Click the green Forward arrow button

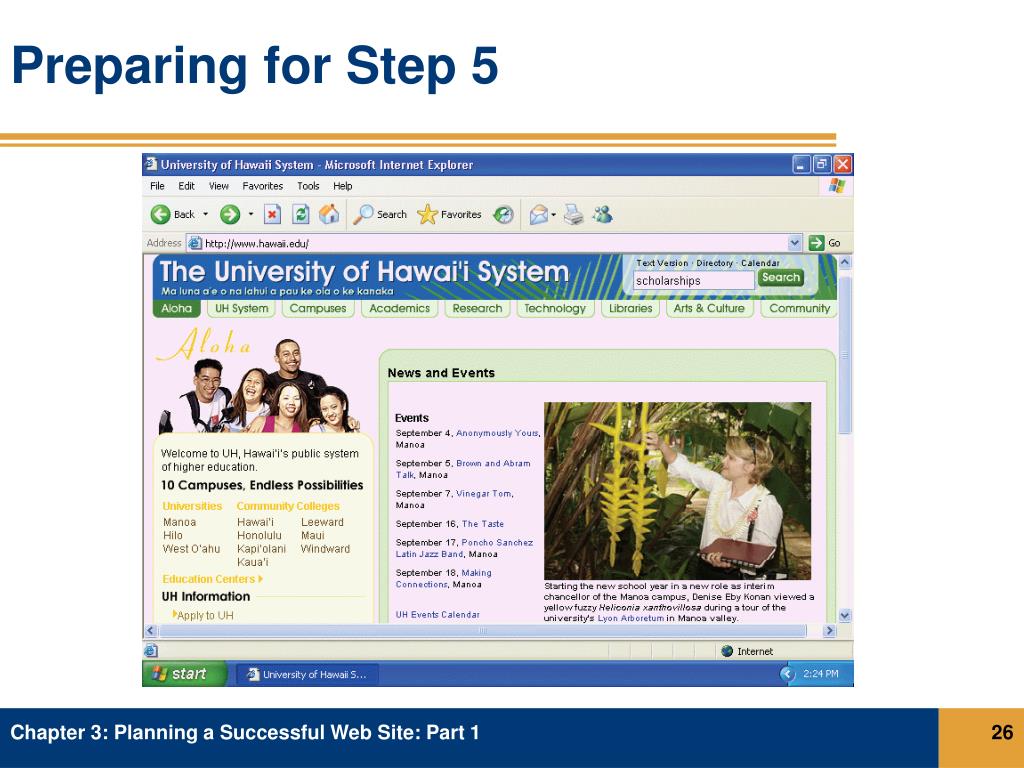(229, 214)
